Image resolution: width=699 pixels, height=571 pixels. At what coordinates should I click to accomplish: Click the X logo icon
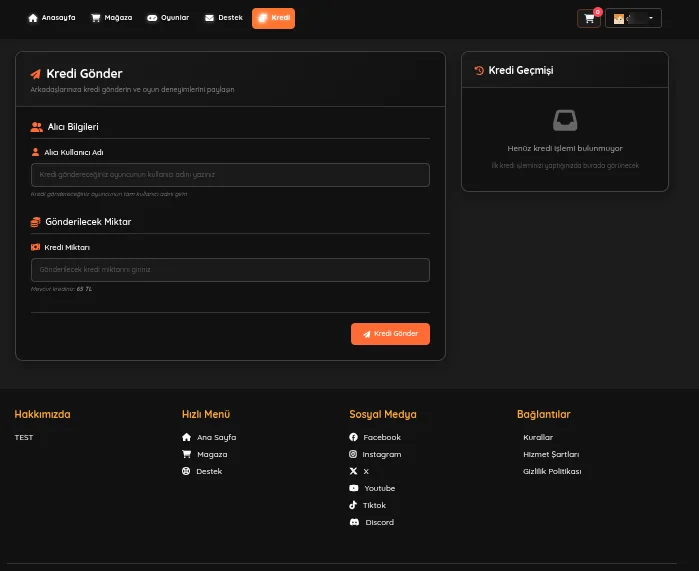354,471
